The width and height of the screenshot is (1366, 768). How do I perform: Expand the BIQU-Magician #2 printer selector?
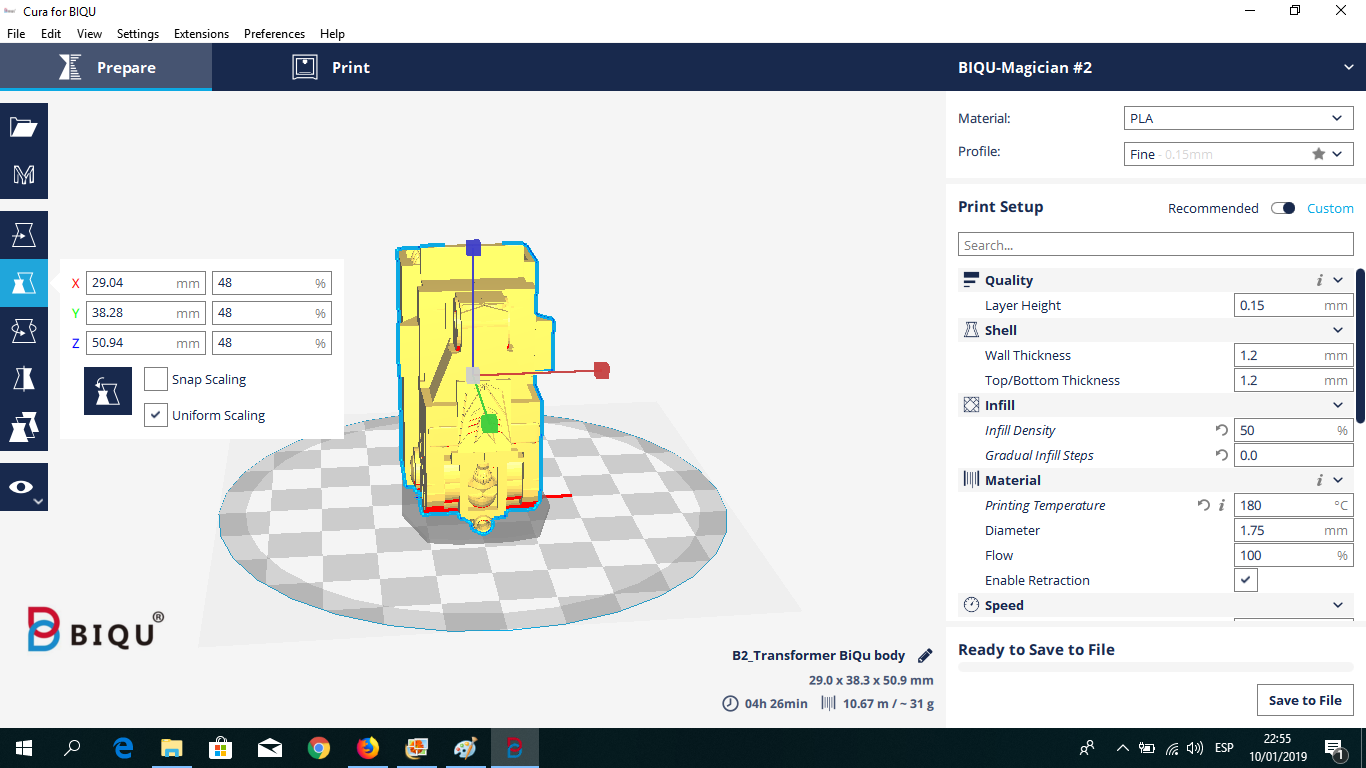point(1155,68)
